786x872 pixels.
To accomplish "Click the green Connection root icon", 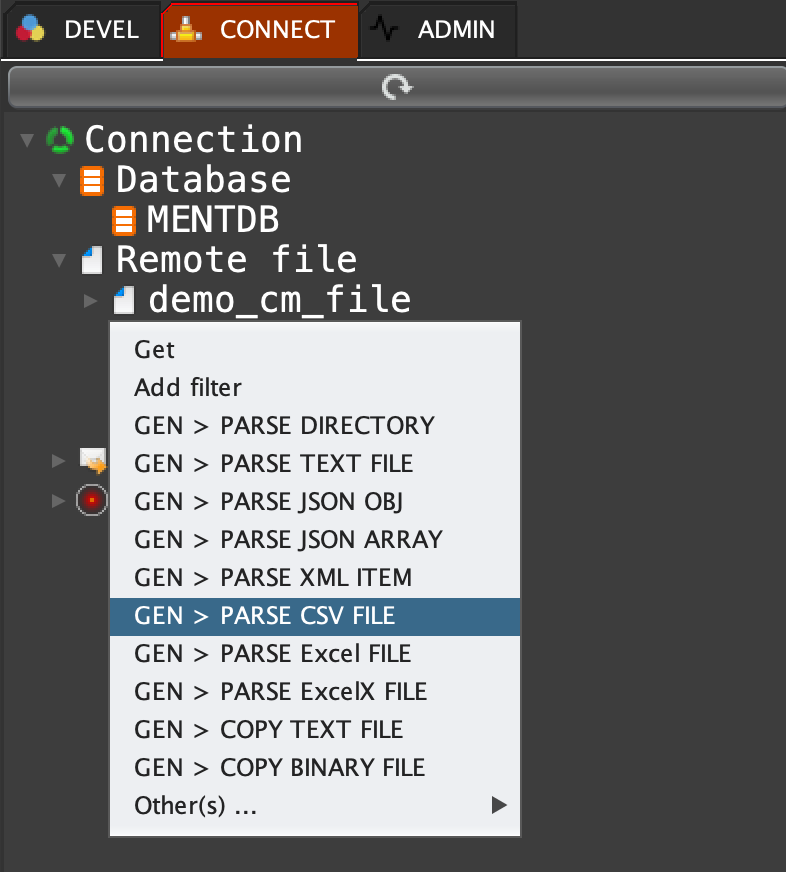I will click(x=61, y=140).
